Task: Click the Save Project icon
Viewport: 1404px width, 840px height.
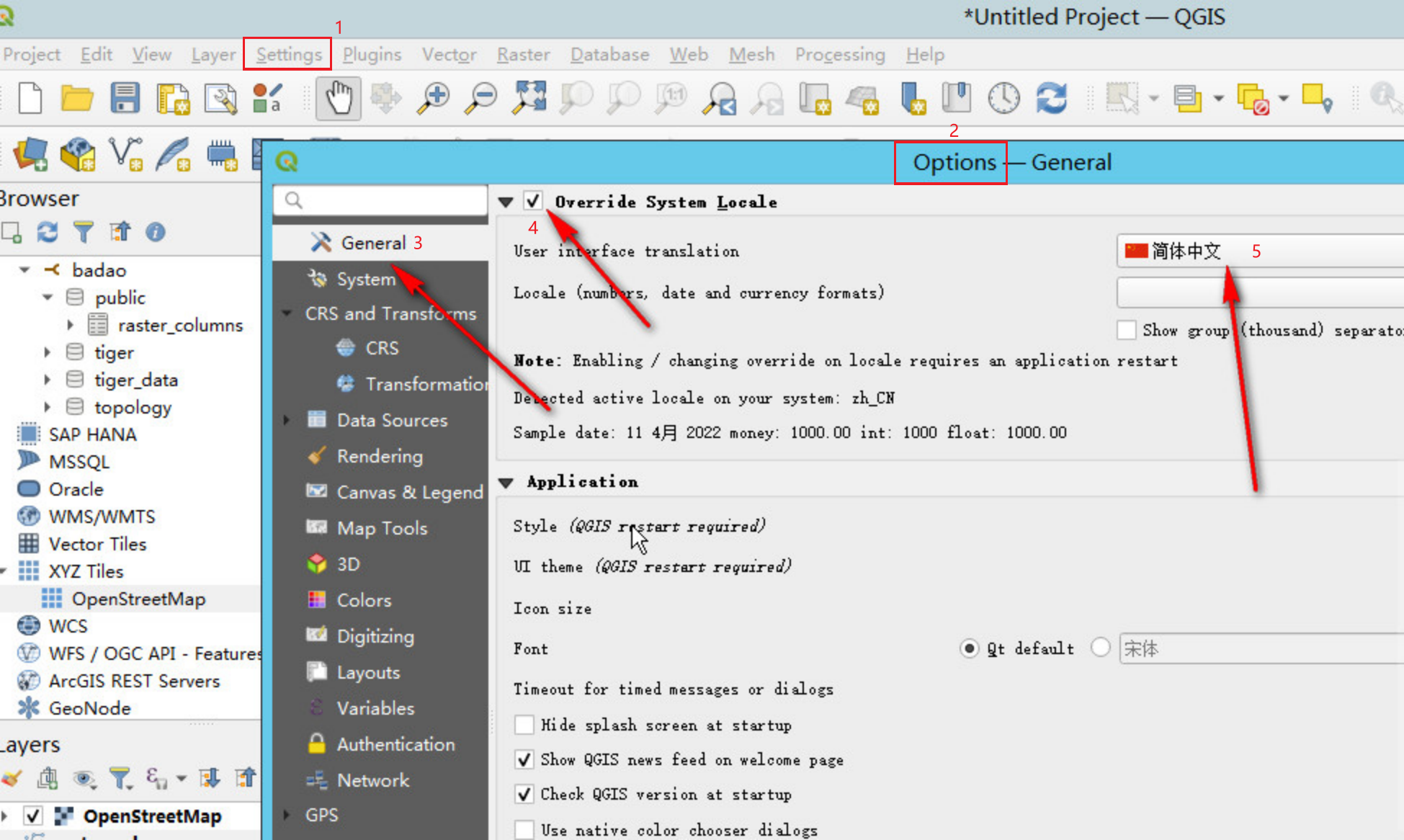Action: click(x=125, y=98)
